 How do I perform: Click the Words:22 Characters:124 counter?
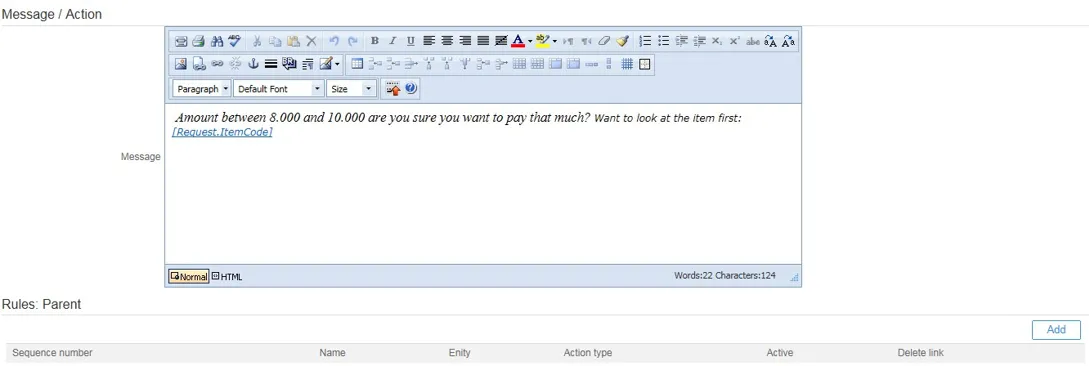click(x=724, y=275)
